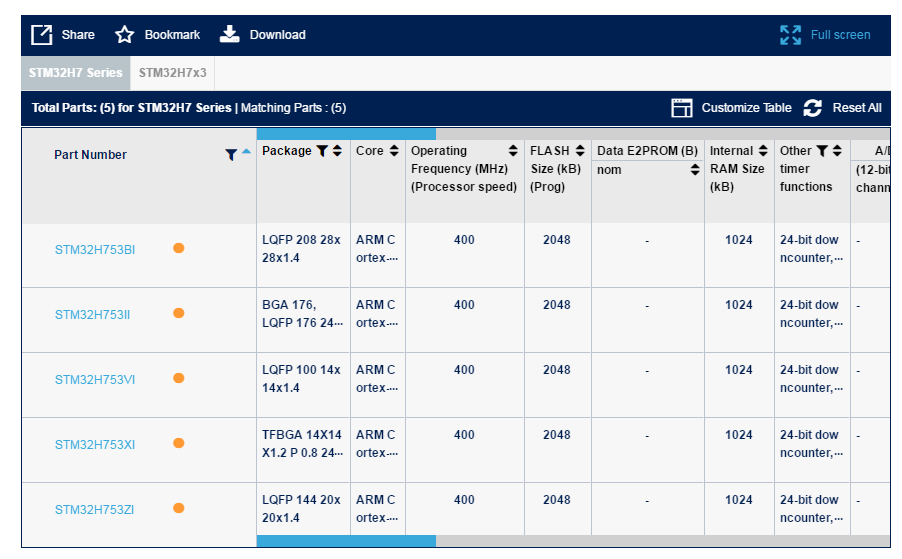
Task: Click Total Parts summary text
Action: [x=131, y=108]
